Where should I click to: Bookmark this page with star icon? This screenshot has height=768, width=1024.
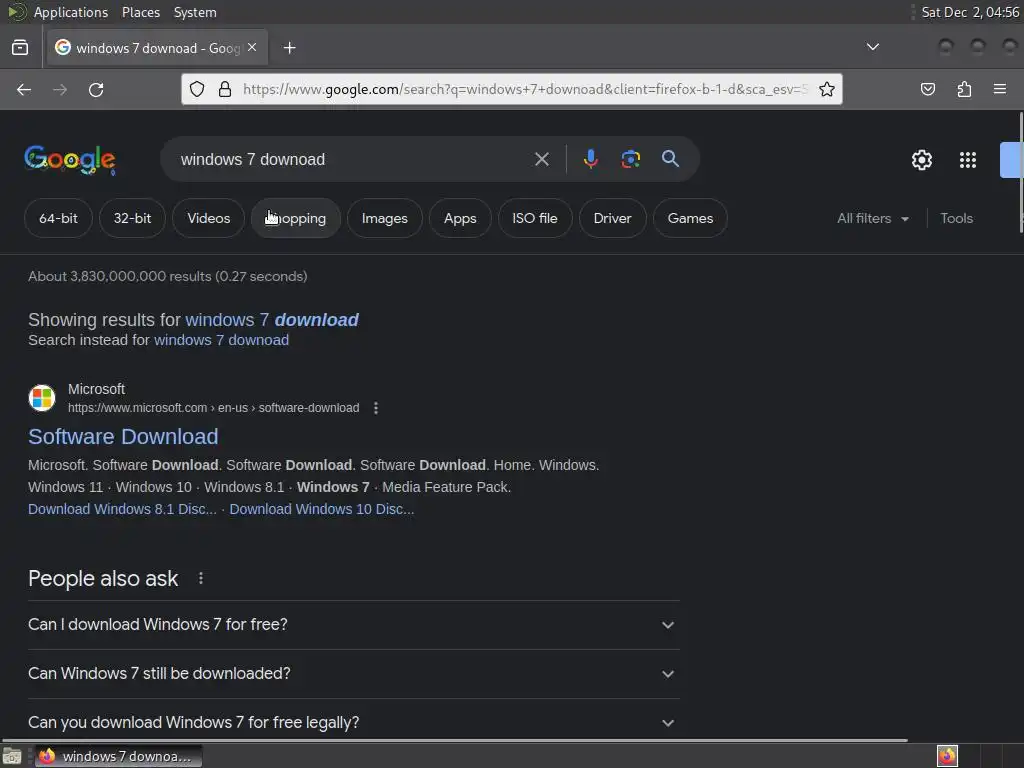(827, 89)
